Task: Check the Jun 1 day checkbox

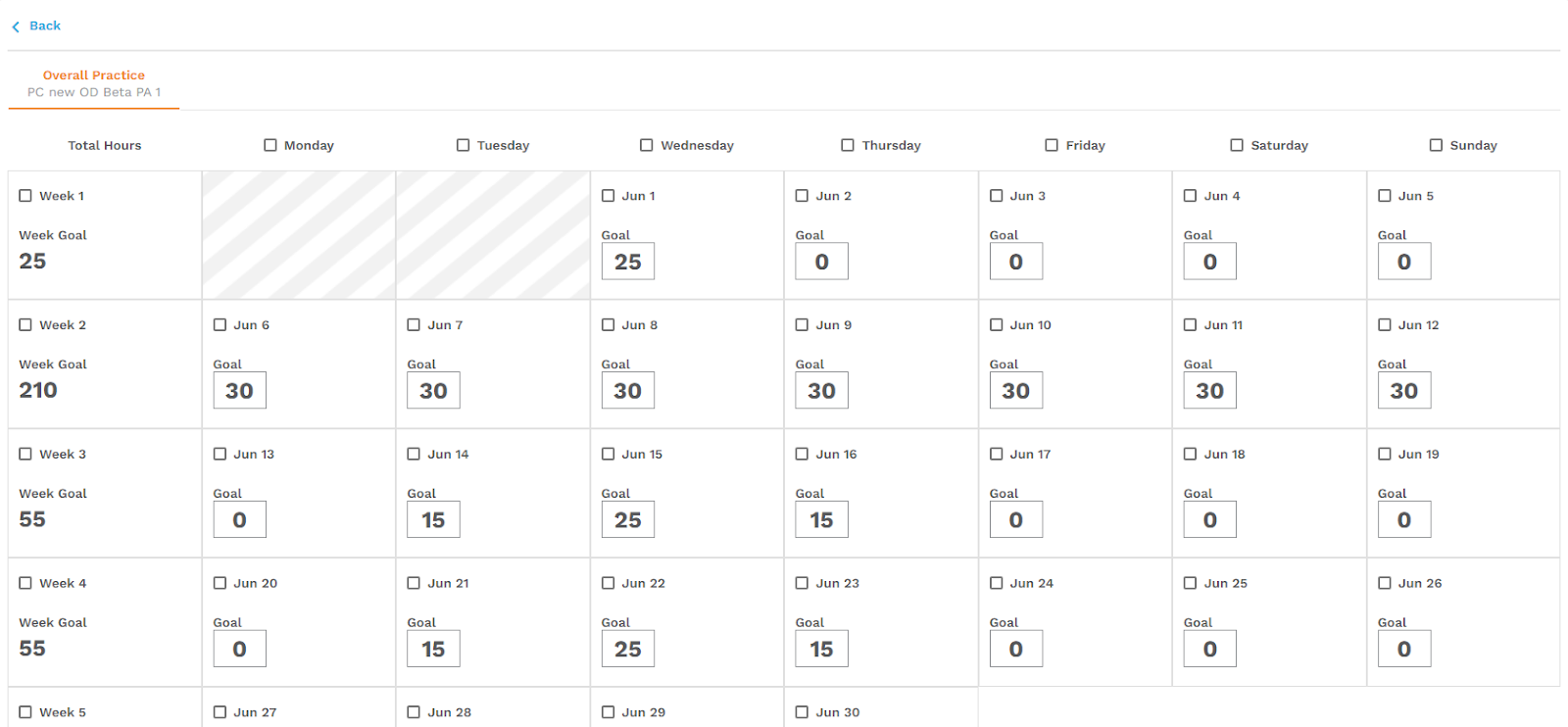Action: (608, 196)
